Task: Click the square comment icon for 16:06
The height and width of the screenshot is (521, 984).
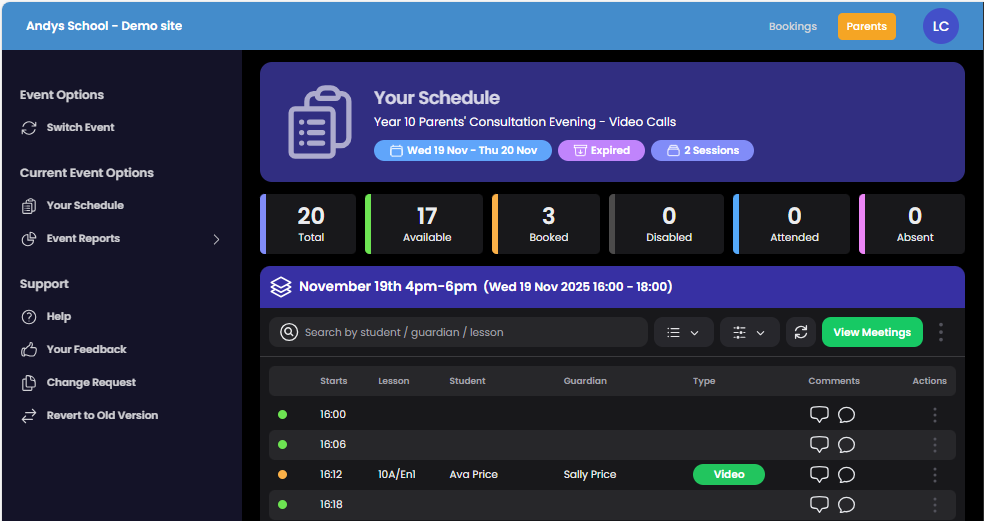Action: click(819, 444)
